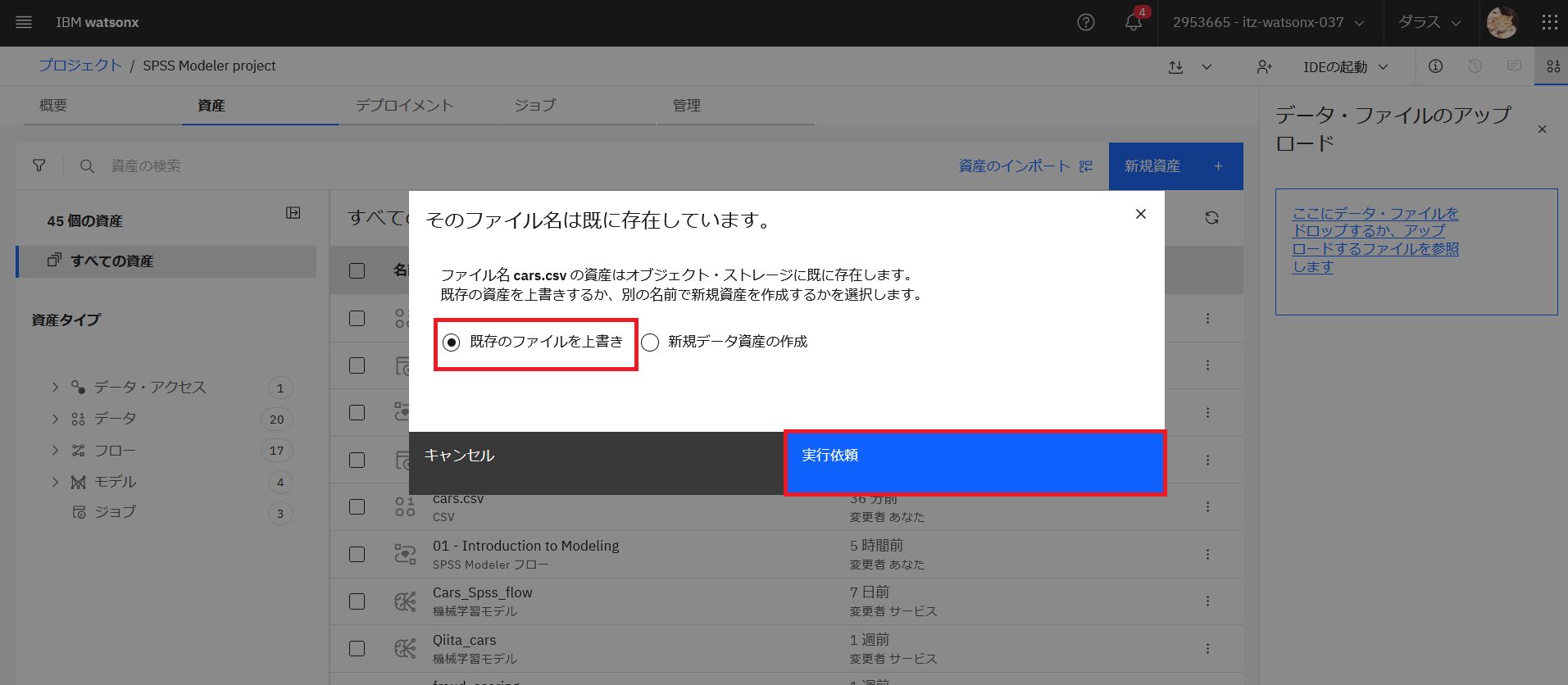Toggle the data upload panel icon
The height and width of the screenshot is (685, 1568).
pyautogui.click(x=1553, y=66)
